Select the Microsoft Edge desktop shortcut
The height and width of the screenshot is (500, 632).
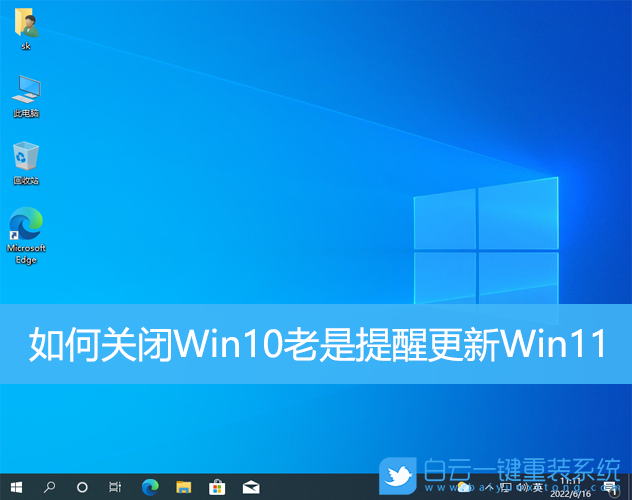click(26, 235)
